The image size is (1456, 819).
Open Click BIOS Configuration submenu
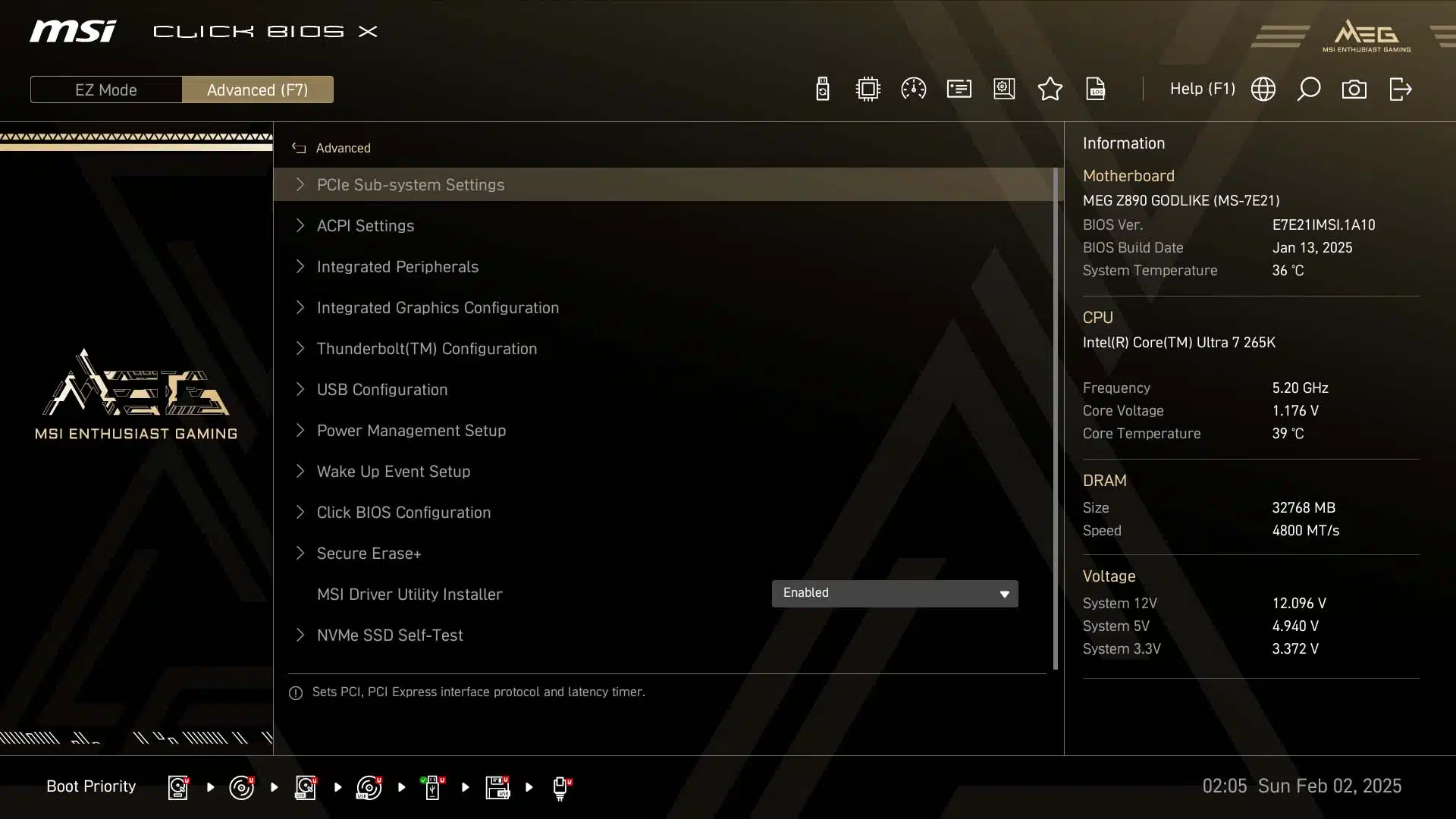pyautogui.click(x=664, y=512)
